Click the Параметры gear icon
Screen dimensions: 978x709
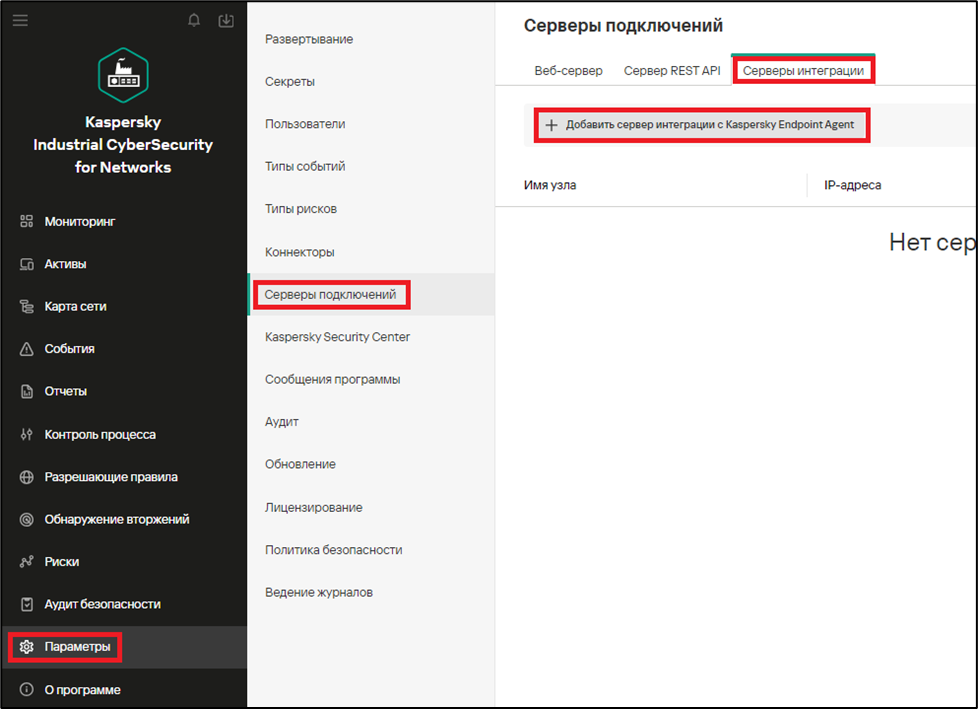click(26, 647)
